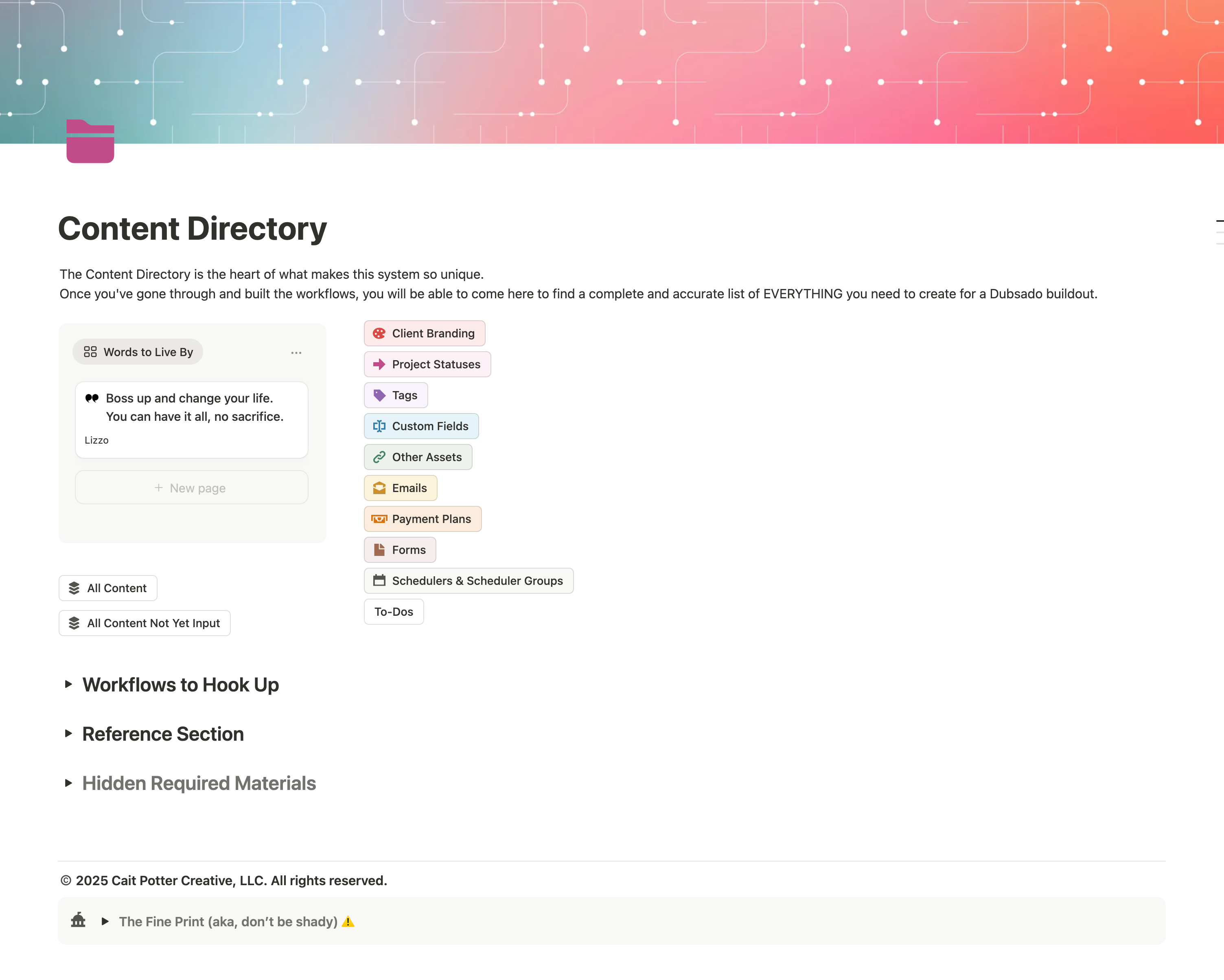
Task: Open the Words to Live By view tab
Action: click(x=138, y=352)
